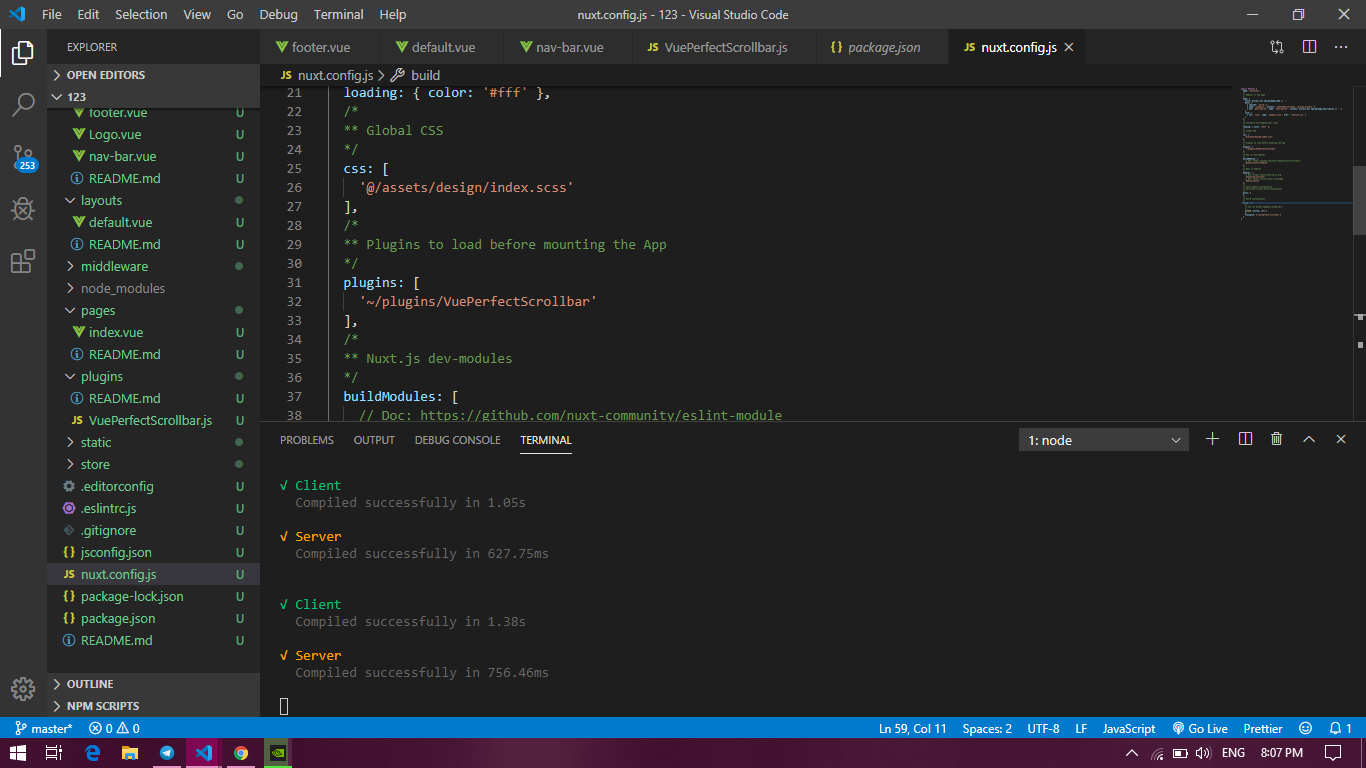
Task: Open Telegram from the taskbar
Action: coord(166,752)
